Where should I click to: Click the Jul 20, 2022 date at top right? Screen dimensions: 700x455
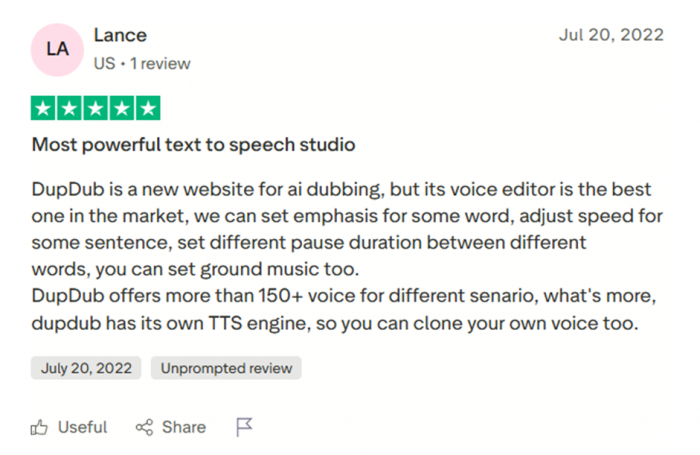pos(610,35)
